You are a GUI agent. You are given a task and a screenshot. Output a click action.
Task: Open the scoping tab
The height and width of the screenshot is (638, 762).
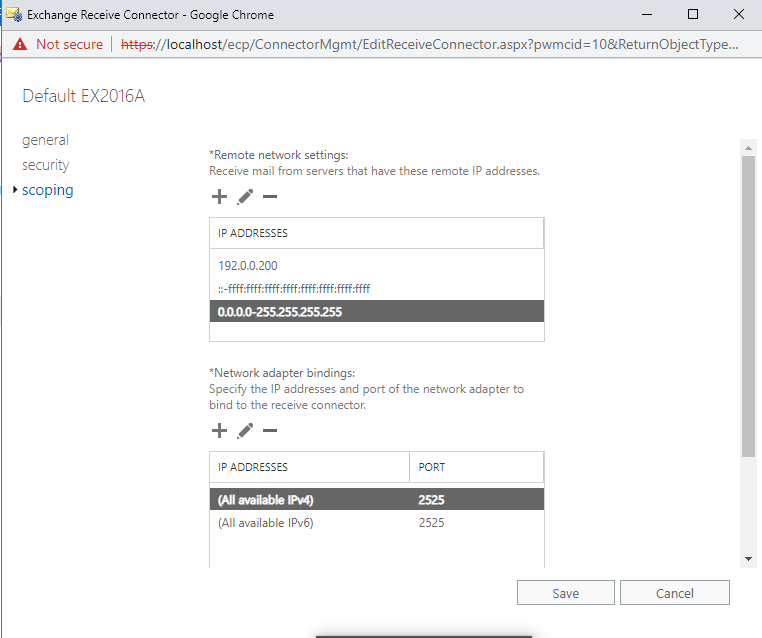48,190
